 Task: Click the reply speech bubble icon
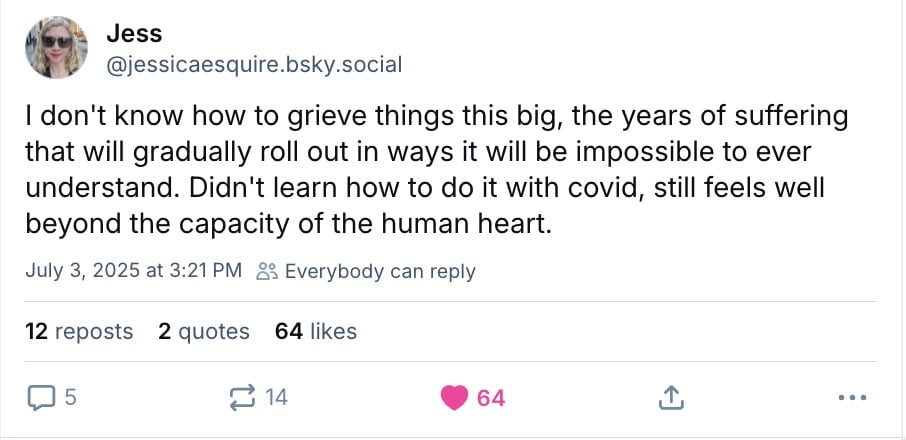point(40,398)
